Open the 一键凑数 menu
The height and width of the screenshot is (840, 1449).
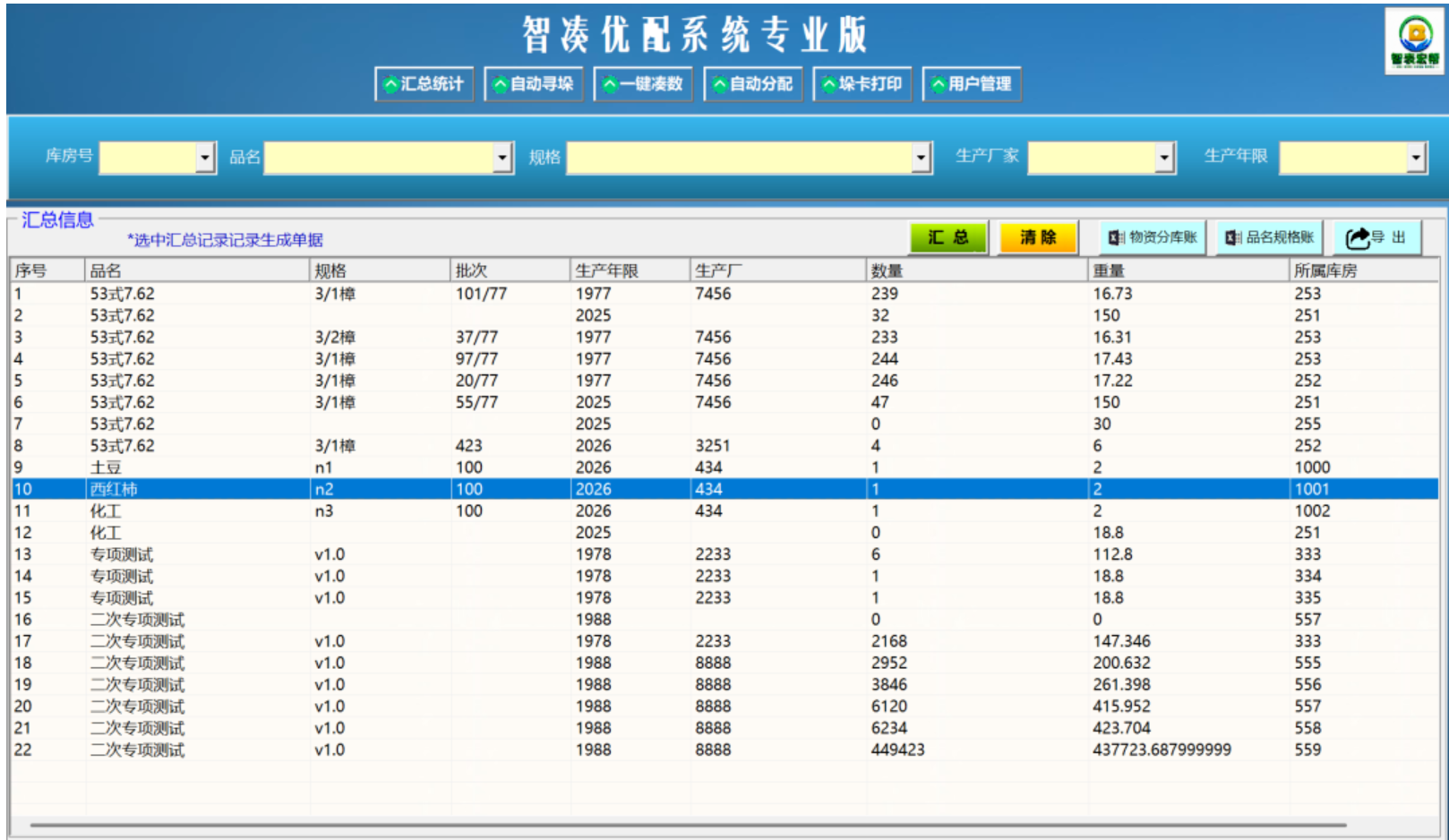[x=643, y=84]
